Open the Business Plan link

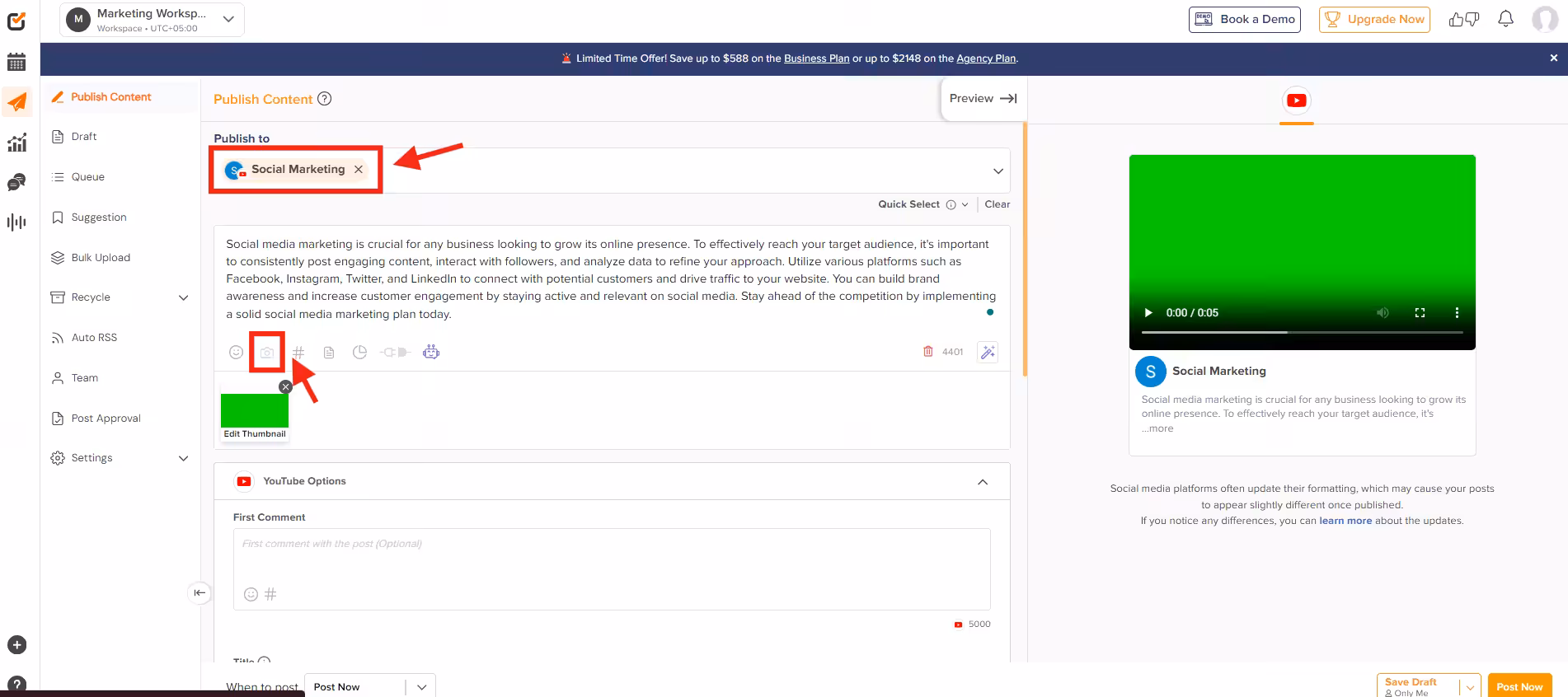[816, 58]
